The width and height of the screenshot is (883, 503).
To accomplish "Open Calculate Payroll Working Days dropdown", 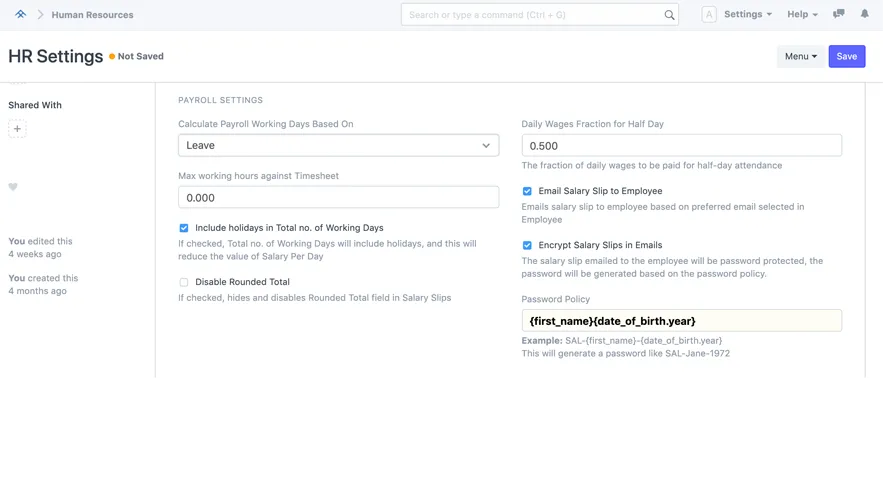I will point(338,145).
